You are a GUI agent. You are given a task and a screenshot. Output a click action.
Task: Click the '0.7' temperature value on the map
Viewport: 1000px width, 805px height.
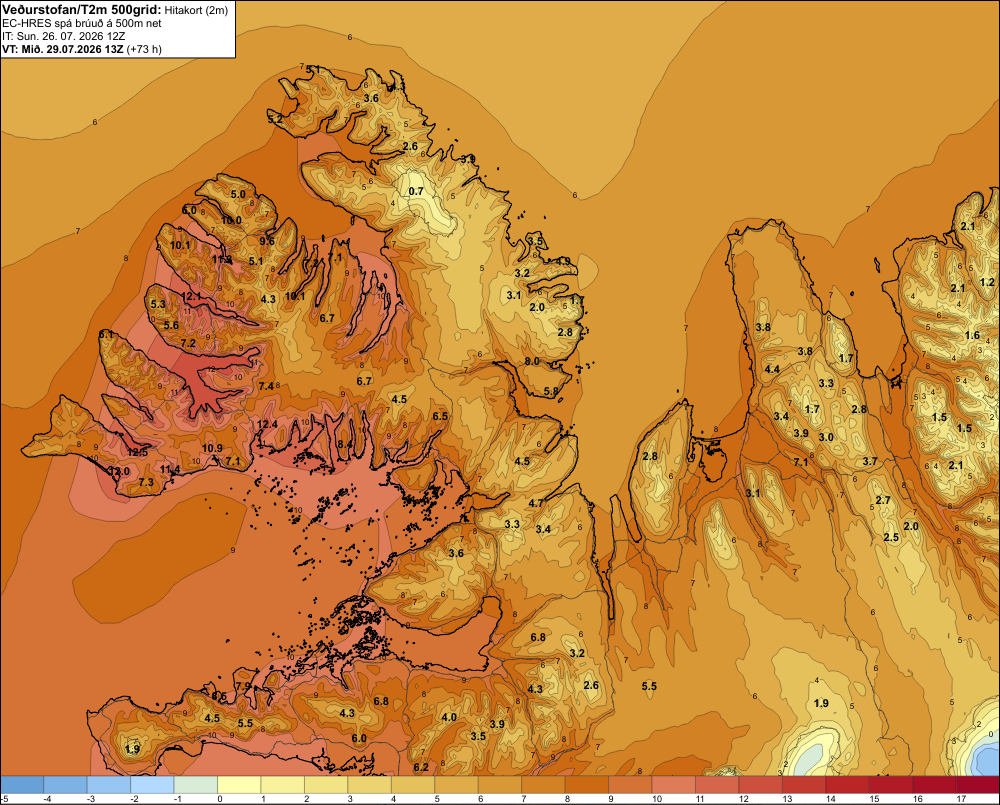416,191
